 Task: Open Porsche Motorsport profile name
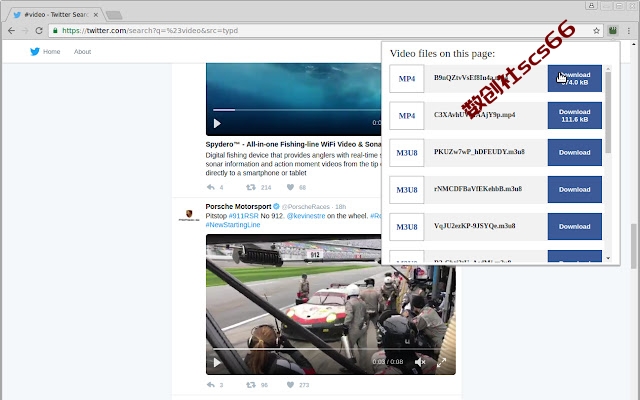pos(238,207)
